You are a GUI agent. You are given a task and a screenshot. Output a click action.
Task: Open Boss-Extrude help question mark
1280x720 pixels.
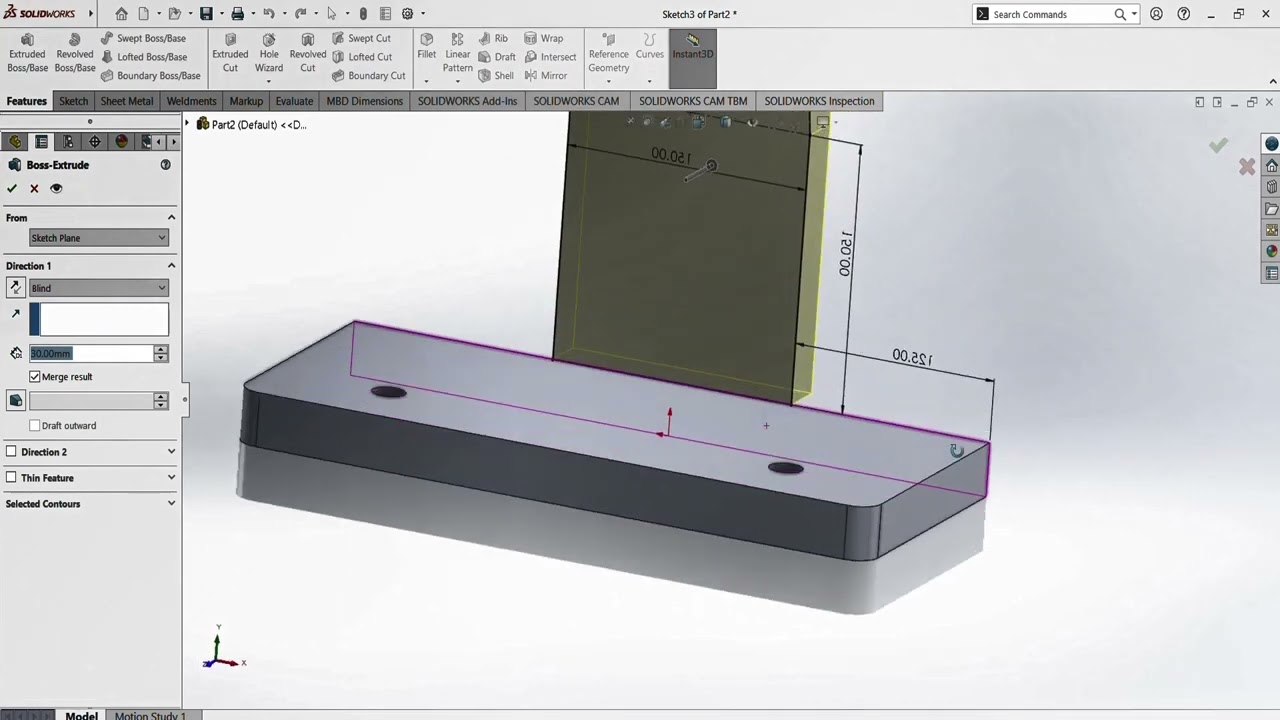pos(166,165)
